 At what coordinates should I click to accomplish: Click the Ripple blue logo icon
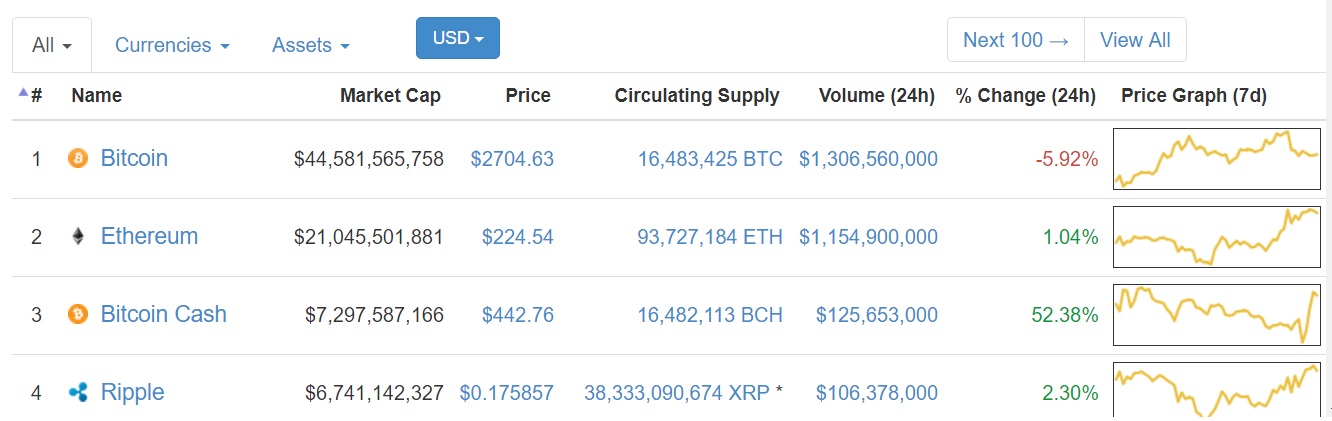click(78, 392)
